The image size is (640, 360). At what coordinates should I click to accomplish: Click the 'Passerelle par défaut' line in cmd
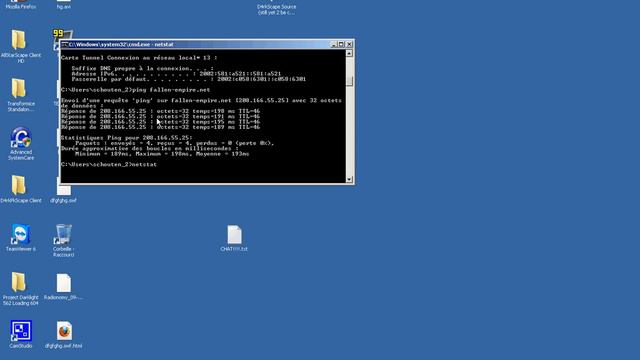pyautogui.click(x=189, y=79)
